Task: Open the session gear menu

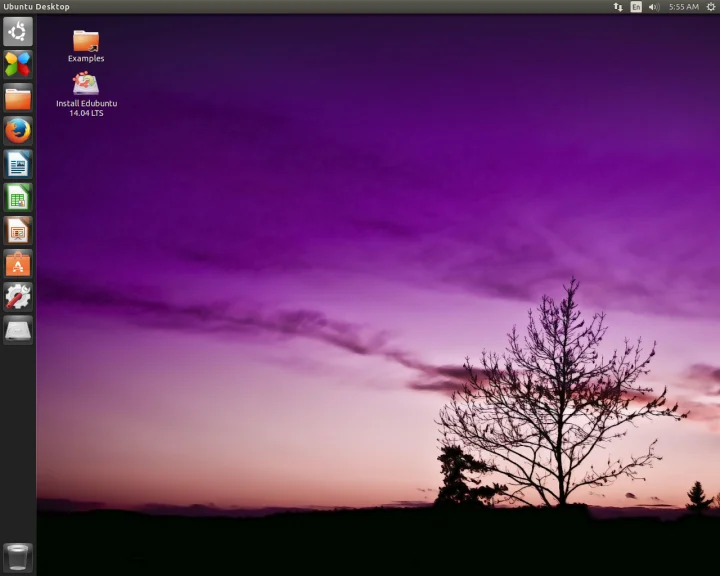Action: (x=710, y=7)
